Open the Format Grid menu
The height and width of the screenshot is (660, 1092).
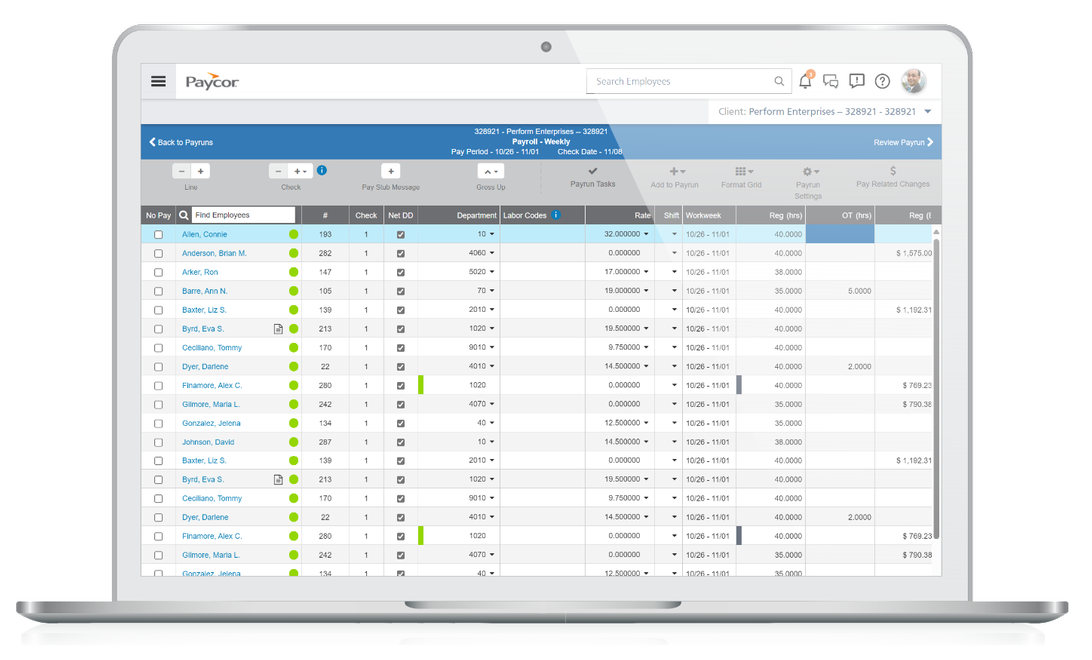741,172
